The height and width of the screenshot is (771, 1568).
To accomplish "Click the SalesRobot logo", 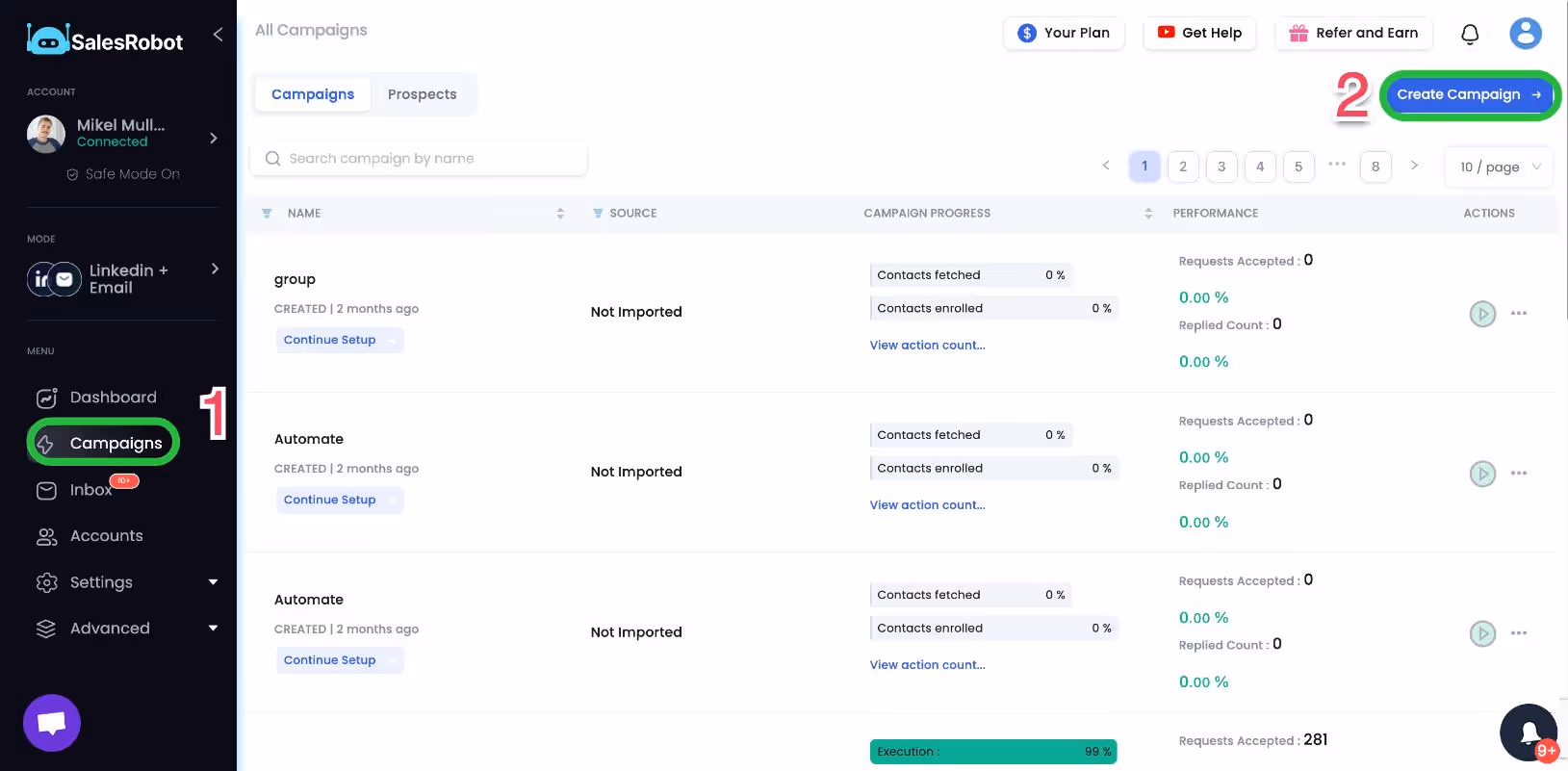I will pos(104,40).
